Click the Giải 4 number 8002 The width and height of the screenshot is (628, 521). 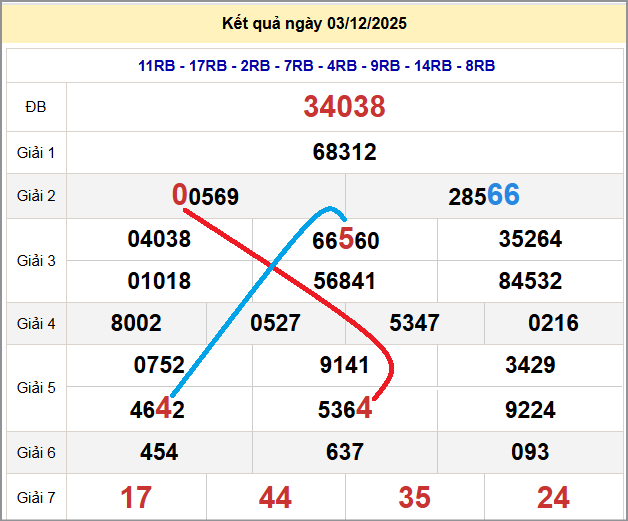(x=136, y=323)
